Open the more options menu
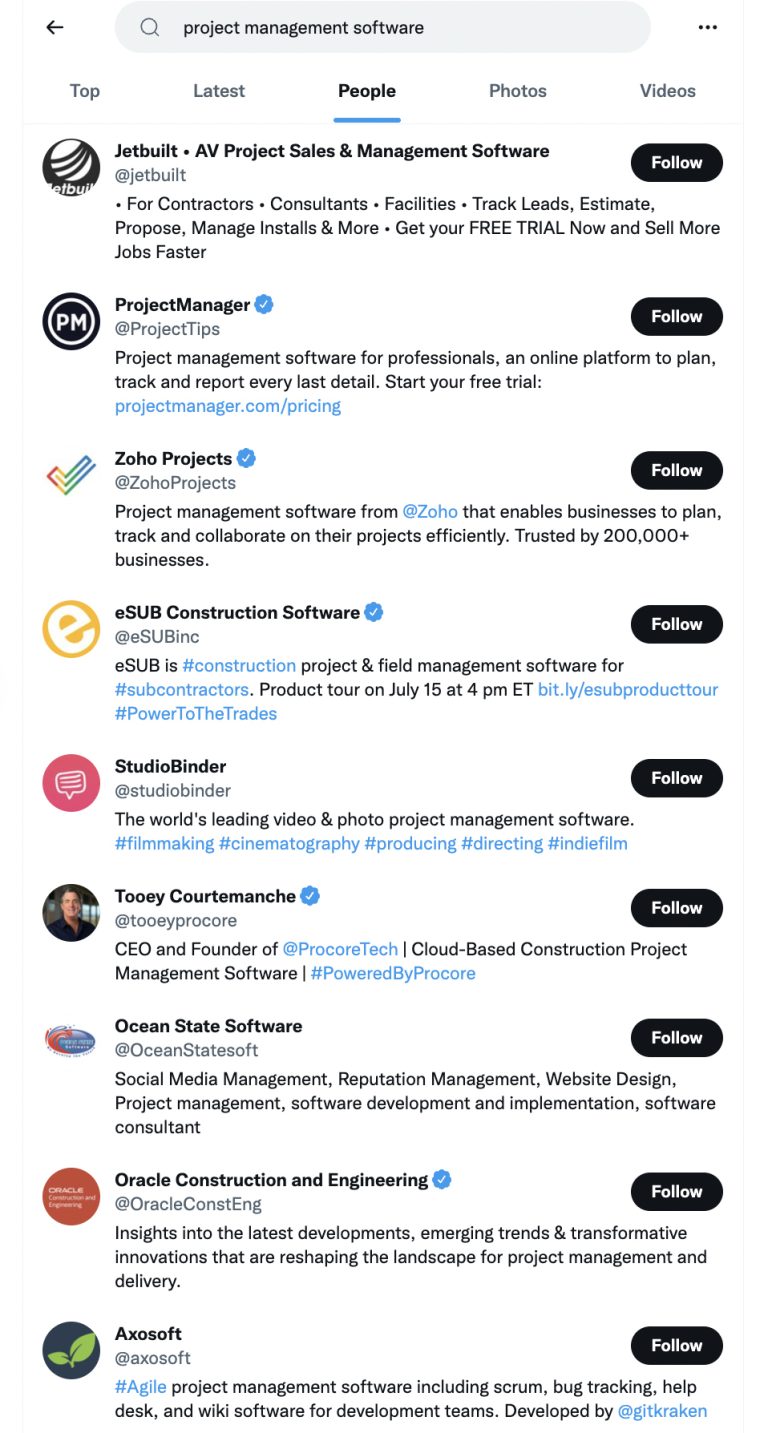The width and height of the screenshot is (768, 1433). pos(708,27)
